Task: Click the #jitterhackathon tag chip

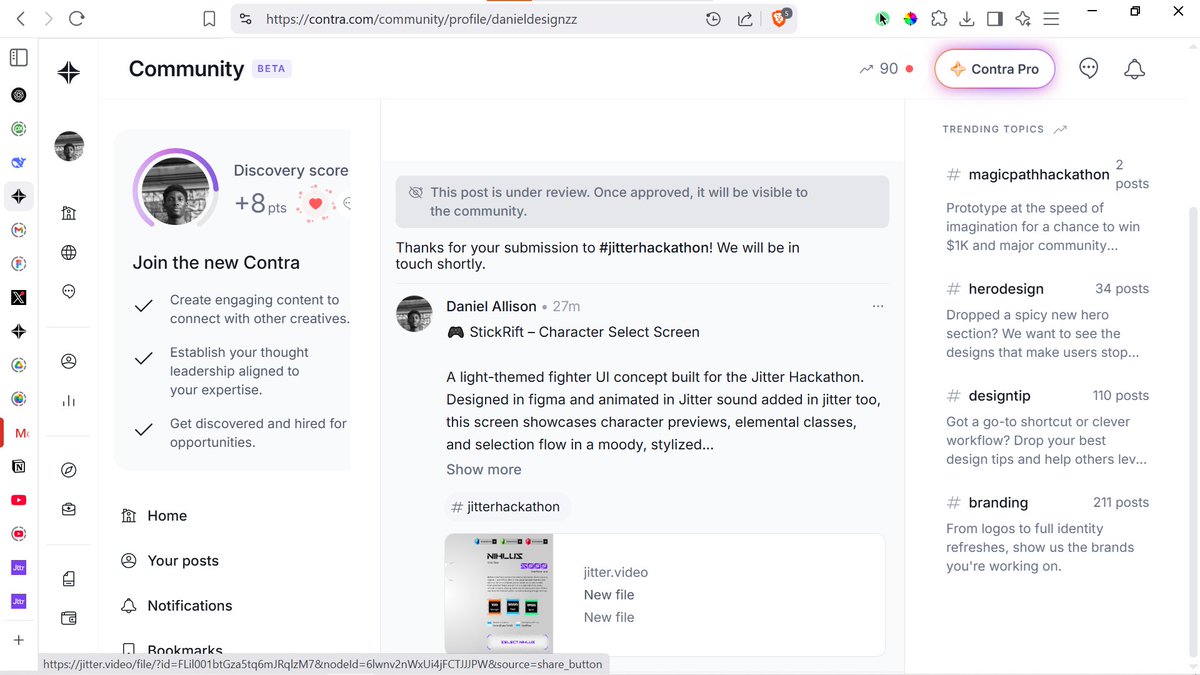Action: [507, 507]
